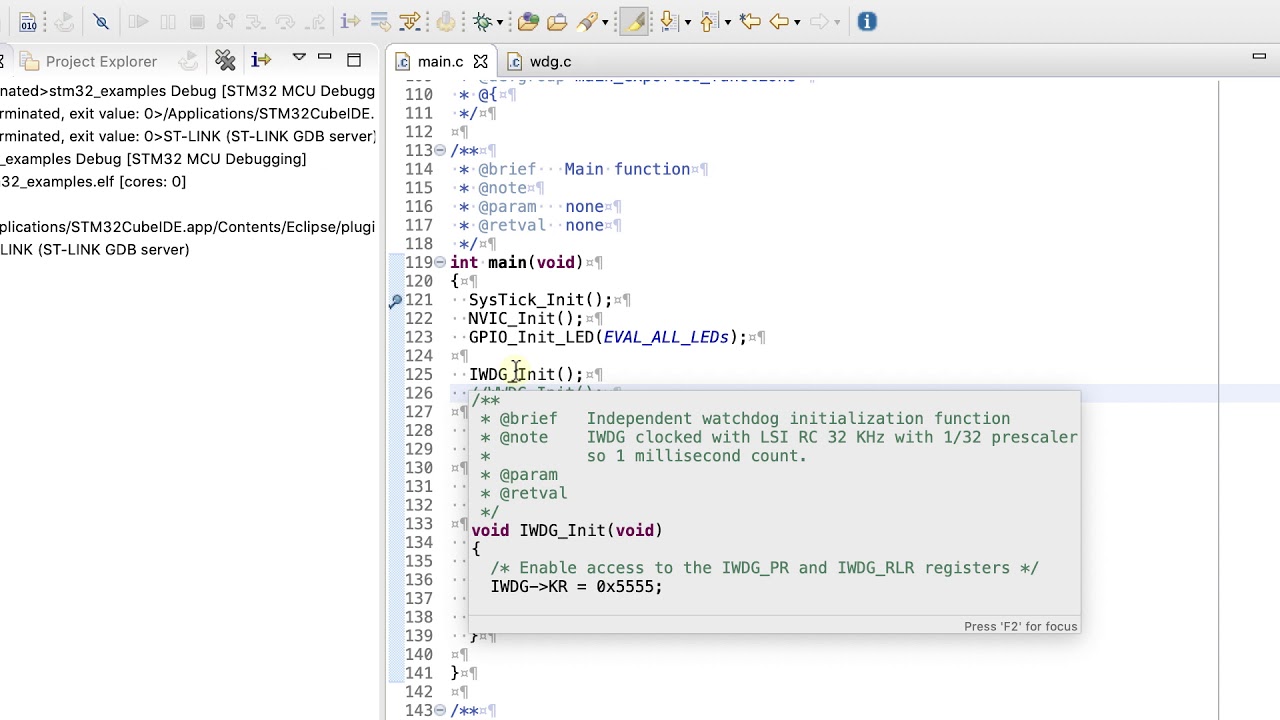
Task: Click the folder icon with colored spheres
Action: 528,22
